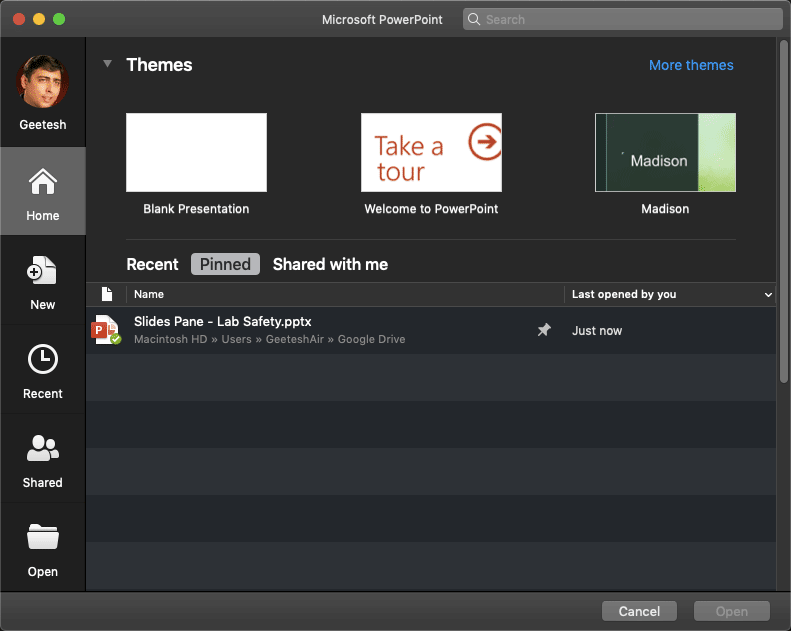Click the search magnifier icon
Viewport: 791px width, 631px height.
(x=474, y=19)
